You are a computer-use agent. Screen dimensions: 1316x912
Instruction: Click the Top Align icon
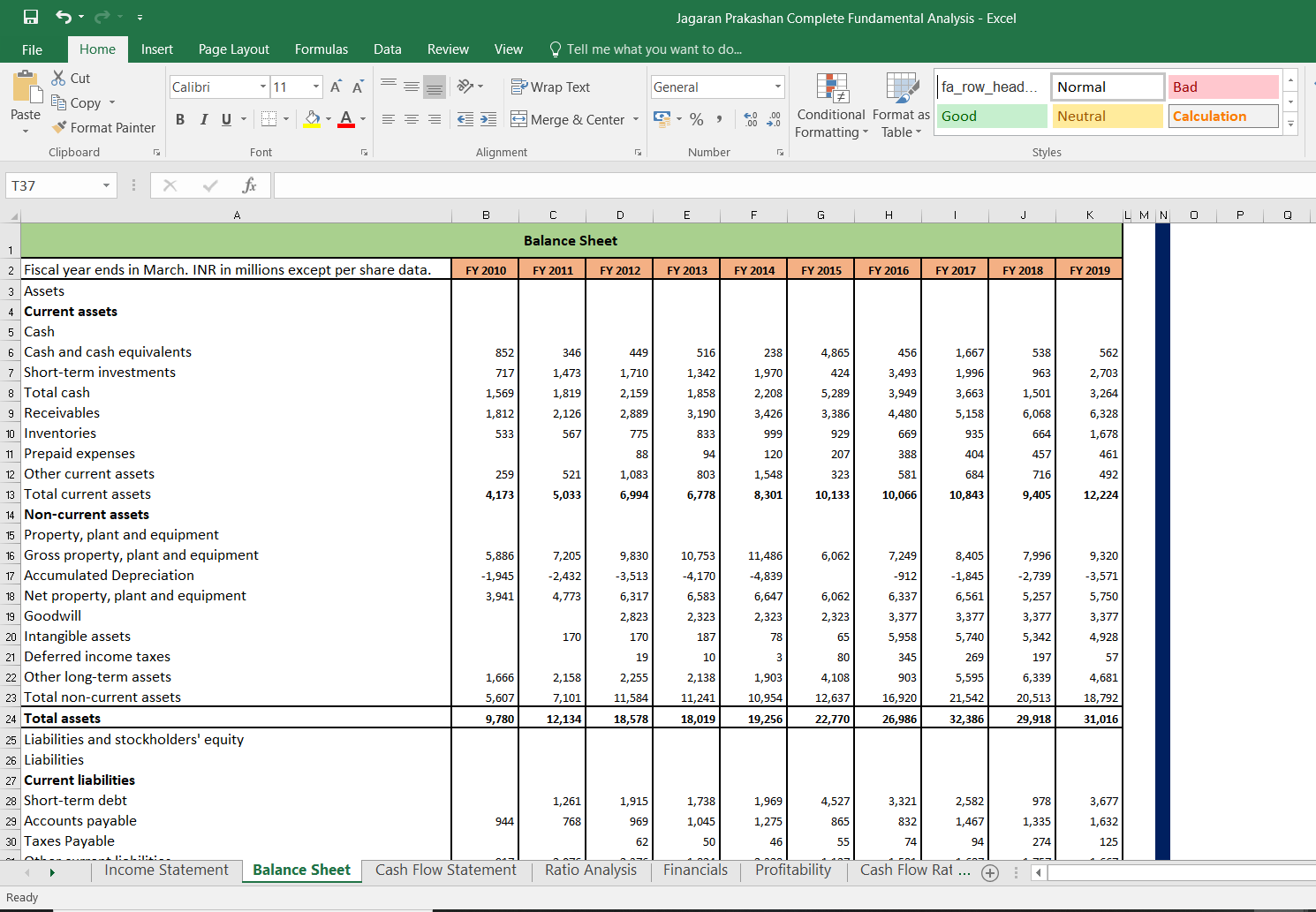(x=389, y=86)
